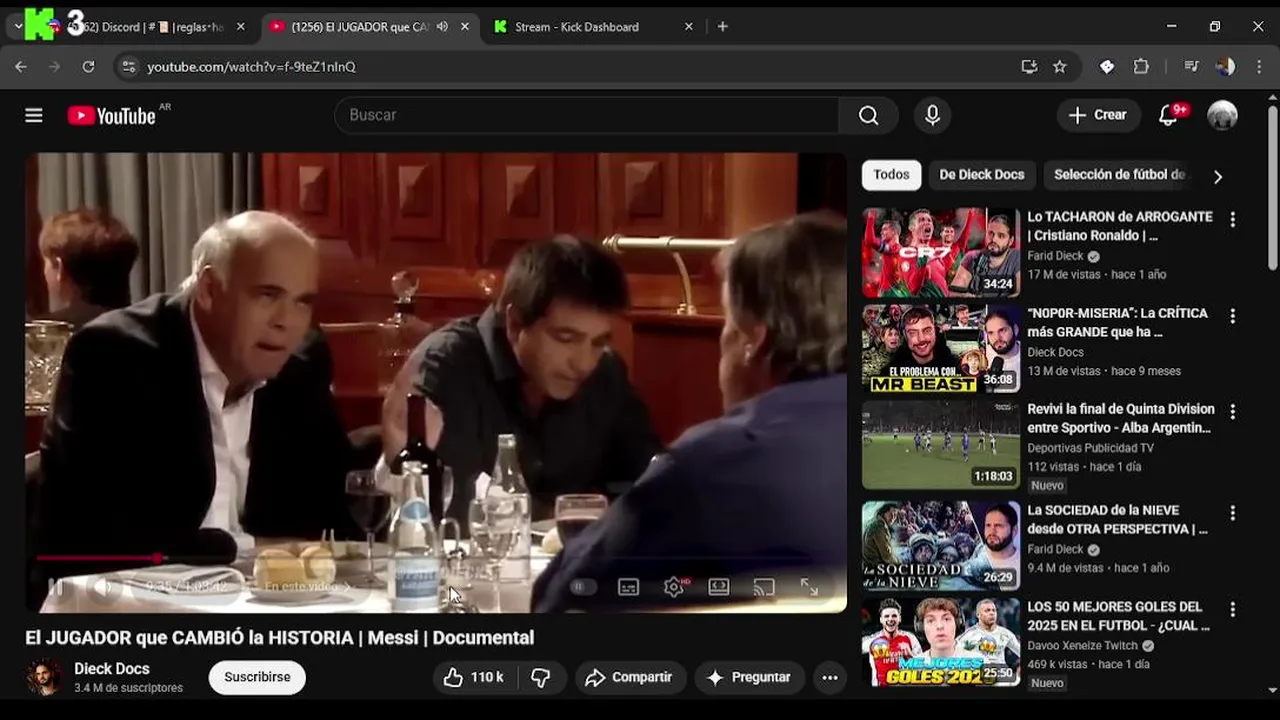Expand 'En este video' chapters
Image resolution: width=1280 pixels, height=720 pixels.
(x=308, y=587)
